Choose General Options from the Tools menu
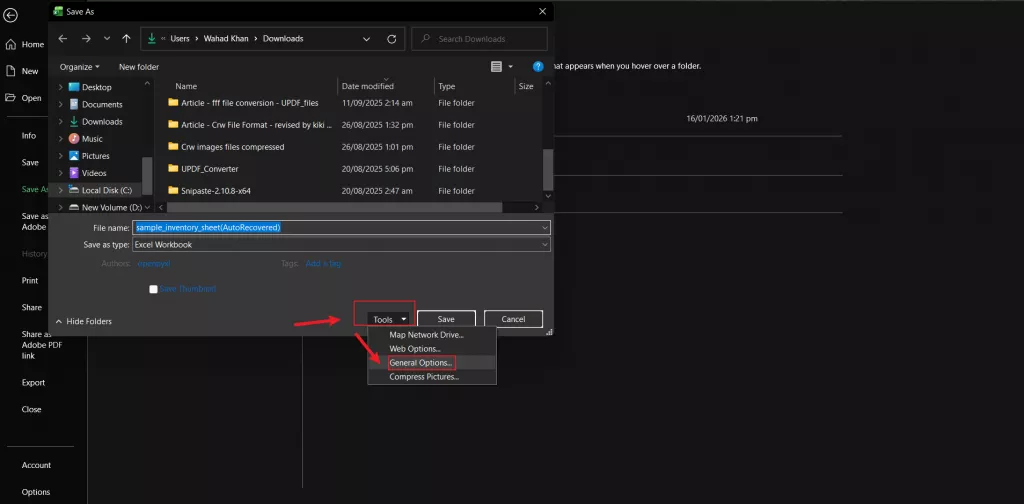This screenshot has width=1024, height=504. 420,362
